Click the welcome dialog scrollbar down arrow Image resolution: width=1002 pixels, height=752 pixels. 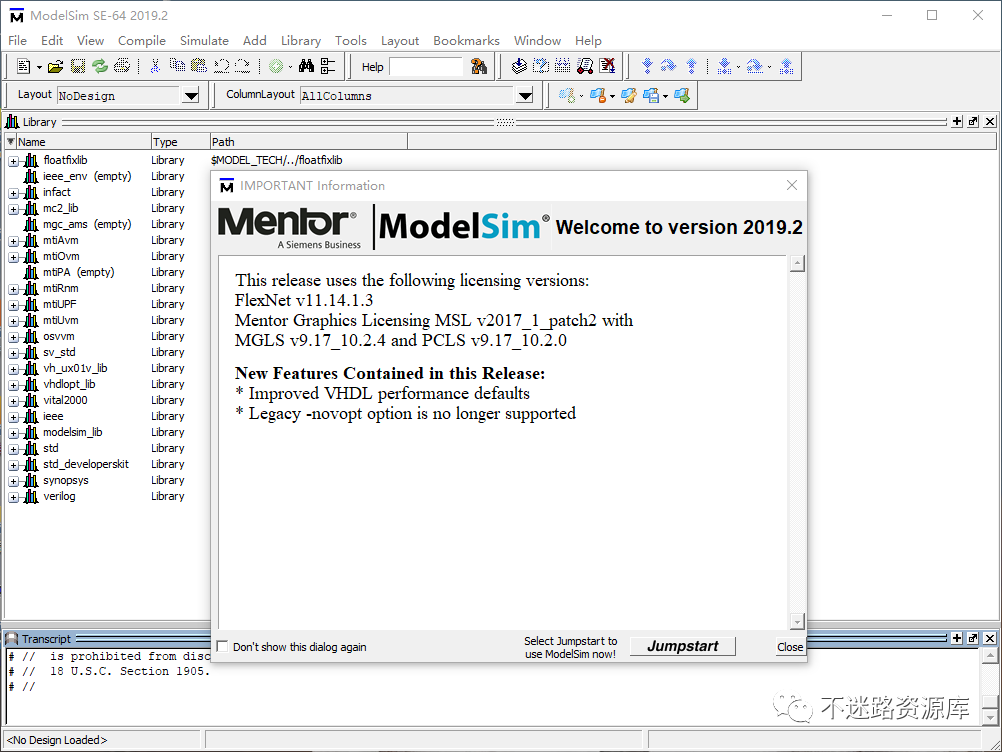coord(797,621)
